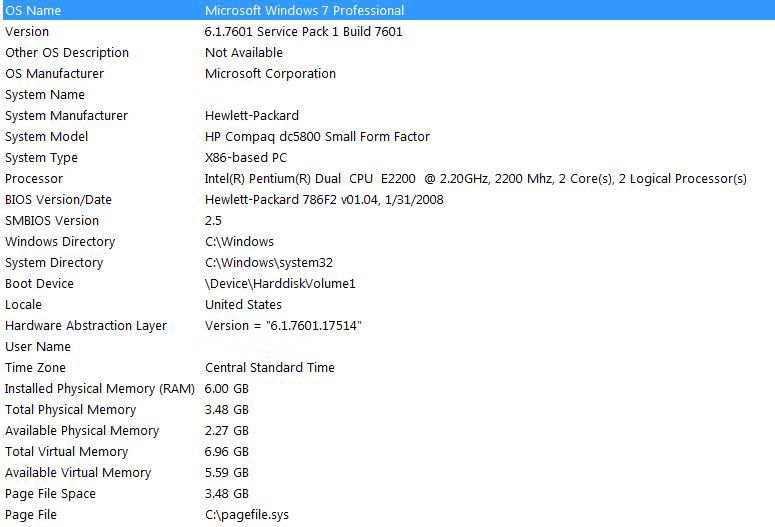775x527 pixels.
Task: Click the 'Hewlett-Packard' manufacturer value
Action: click(252, 116)
